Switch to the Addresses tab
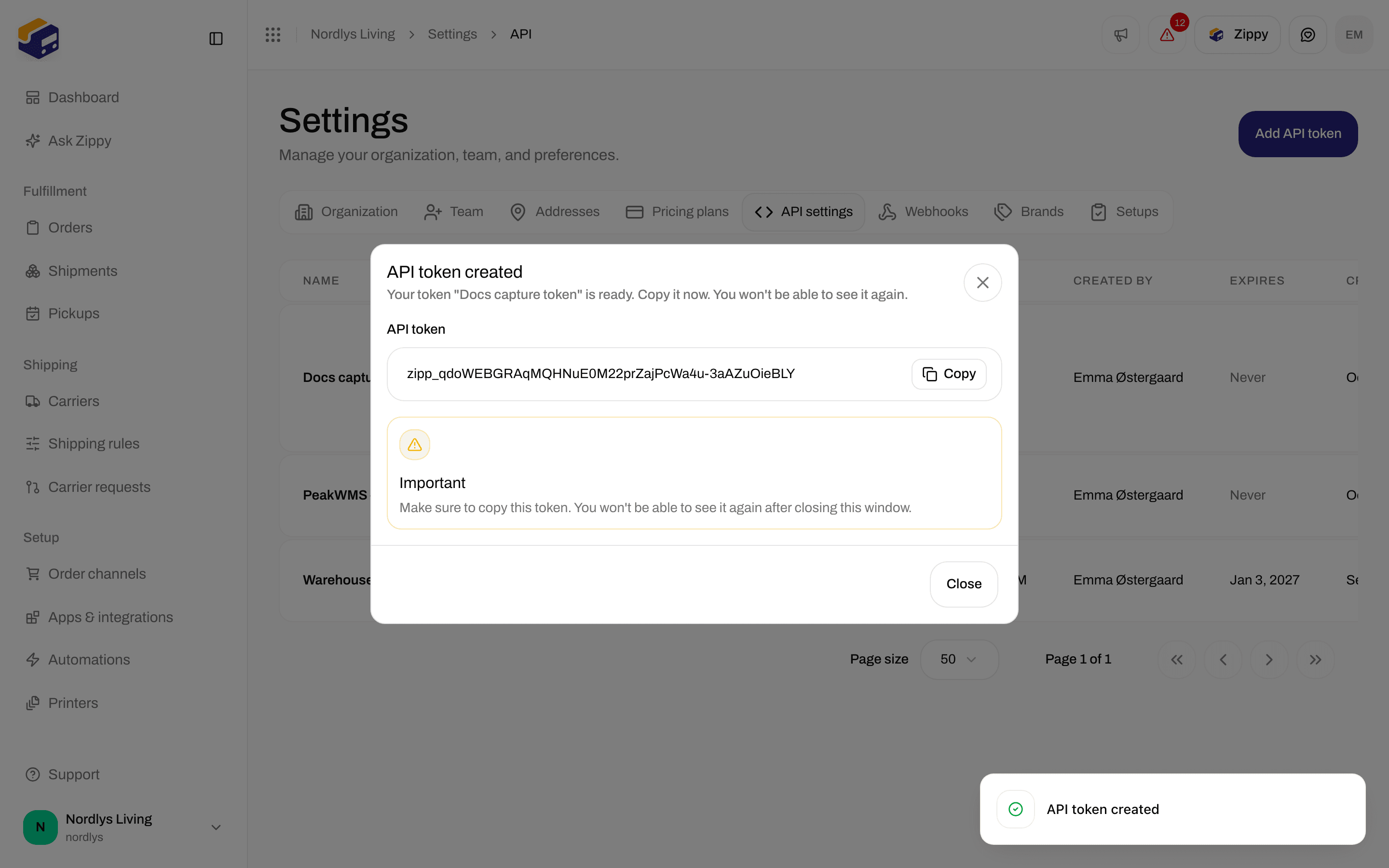The width and height of the screenshot is (1389, 868). click(x=555, y=212)
